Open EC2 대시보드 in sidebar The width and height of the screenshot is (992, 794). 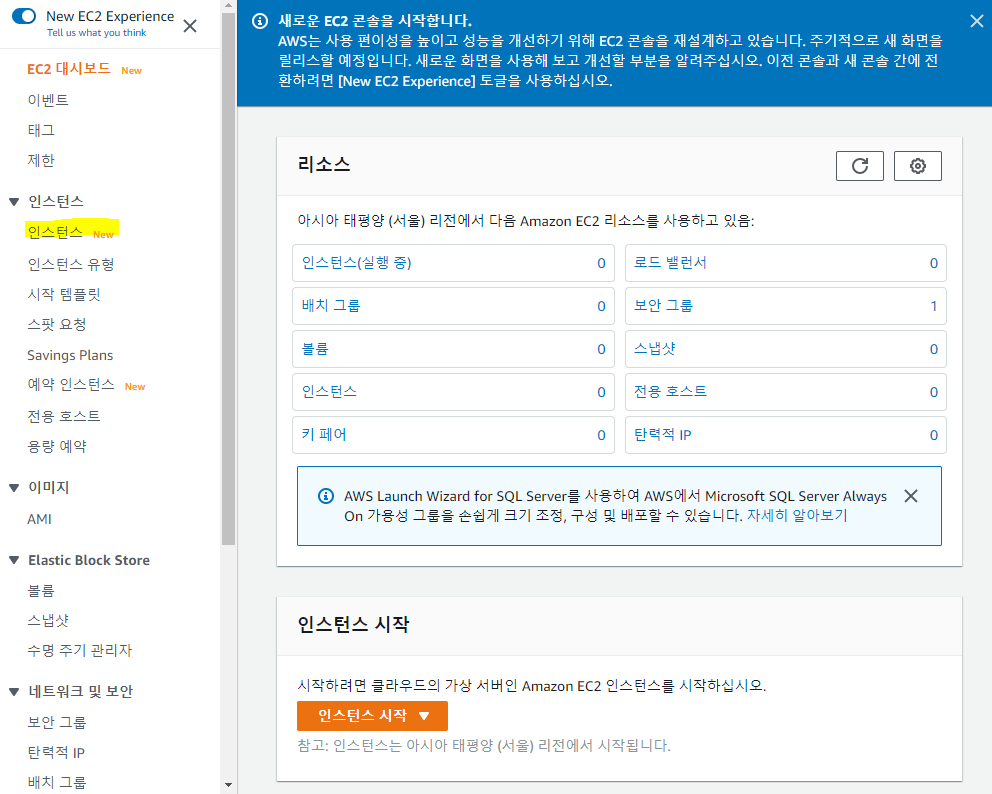[x=68, y=69]
